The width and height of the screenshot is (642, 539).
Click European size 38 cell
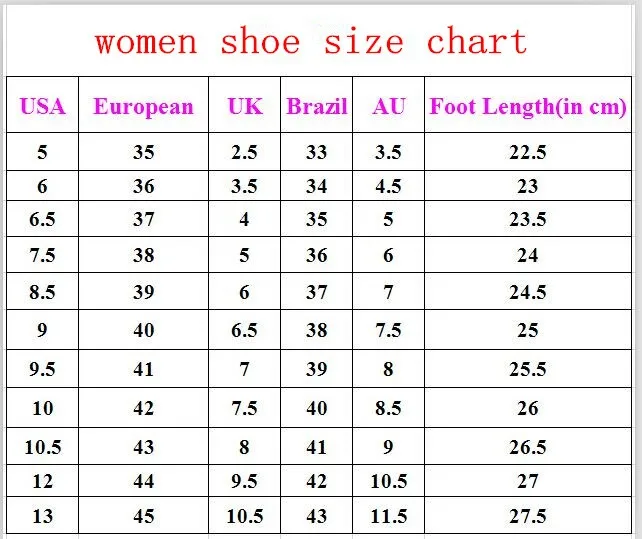[x=143, y=255]
